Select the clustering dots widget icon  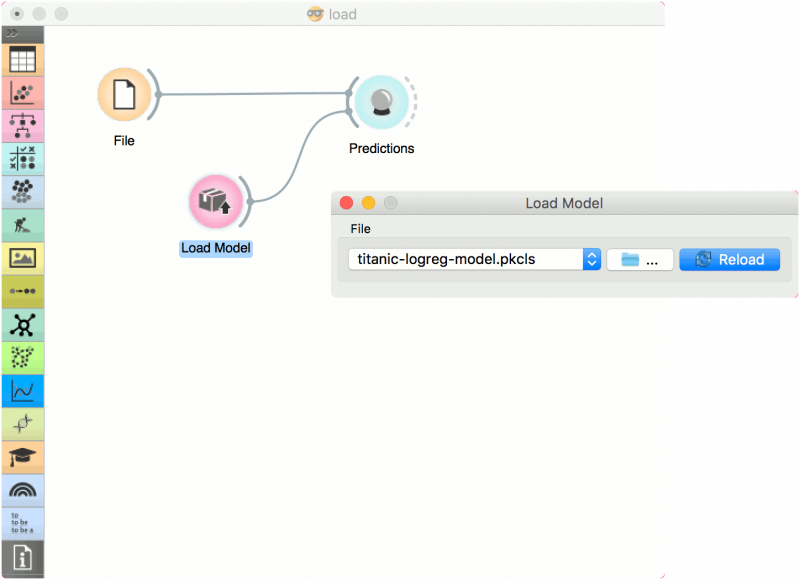(22, 191)
